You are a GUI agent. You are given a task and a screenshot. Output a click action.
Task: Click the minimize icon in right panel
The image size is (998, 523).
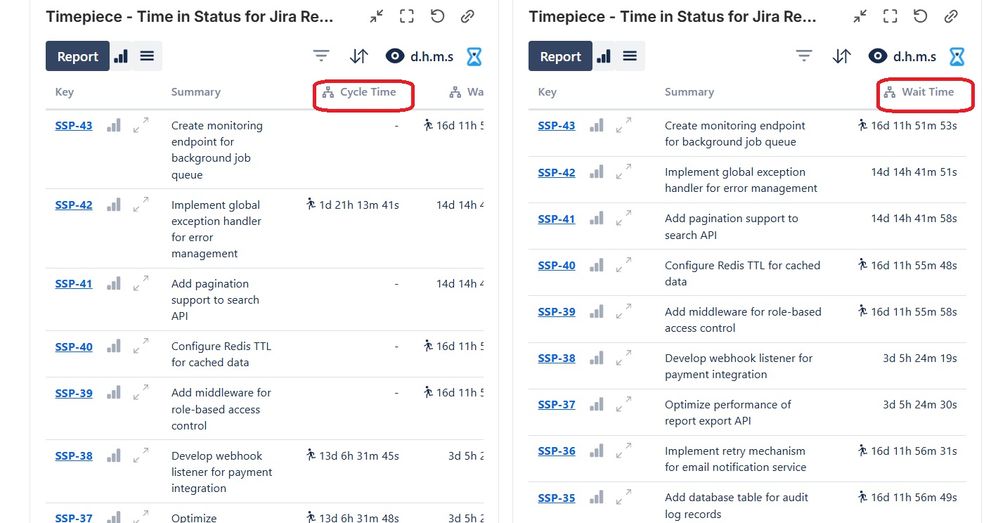click(860, 17)
